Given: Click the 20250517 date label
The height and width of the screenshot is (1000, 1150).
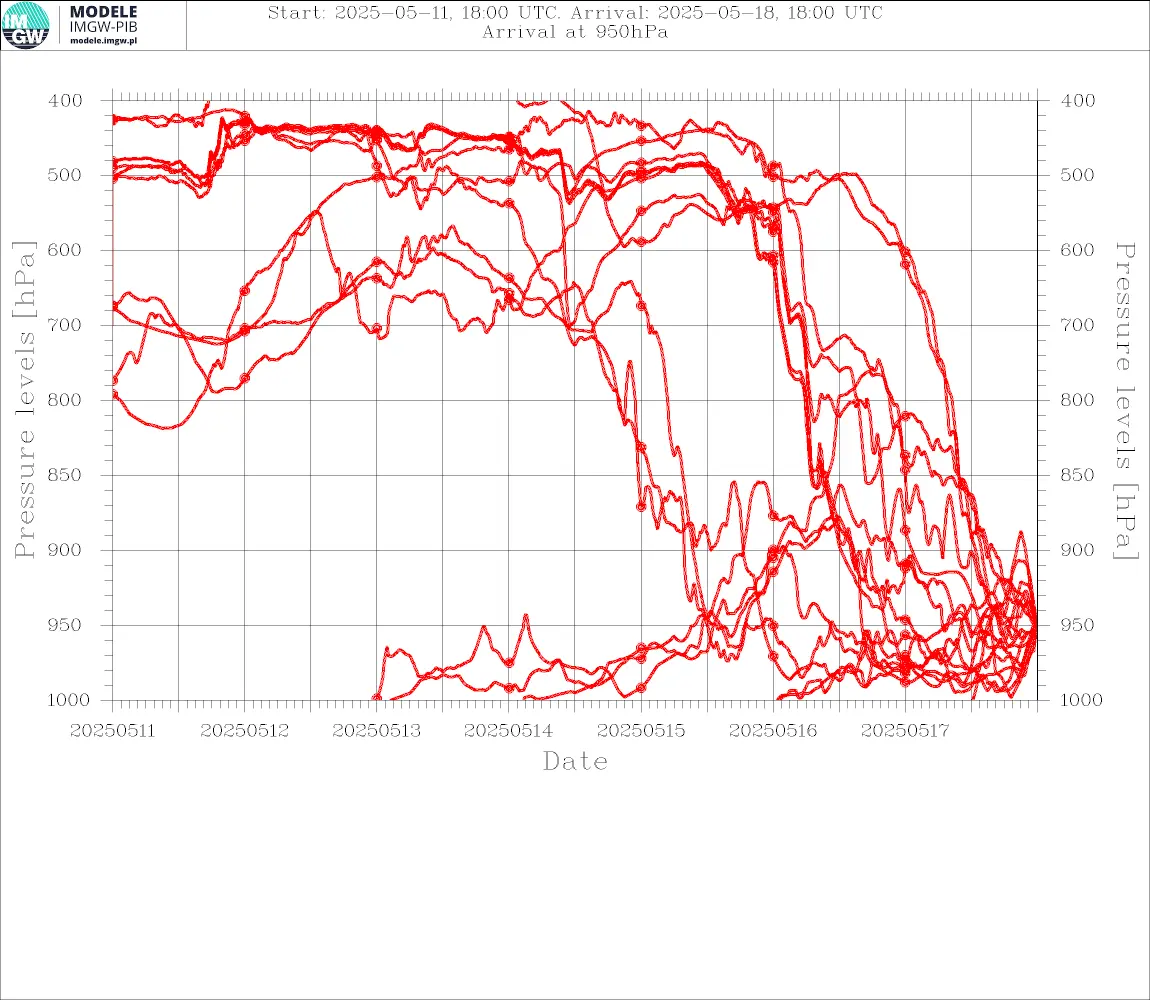Looking at the screenshot, I should pos(905,731).
